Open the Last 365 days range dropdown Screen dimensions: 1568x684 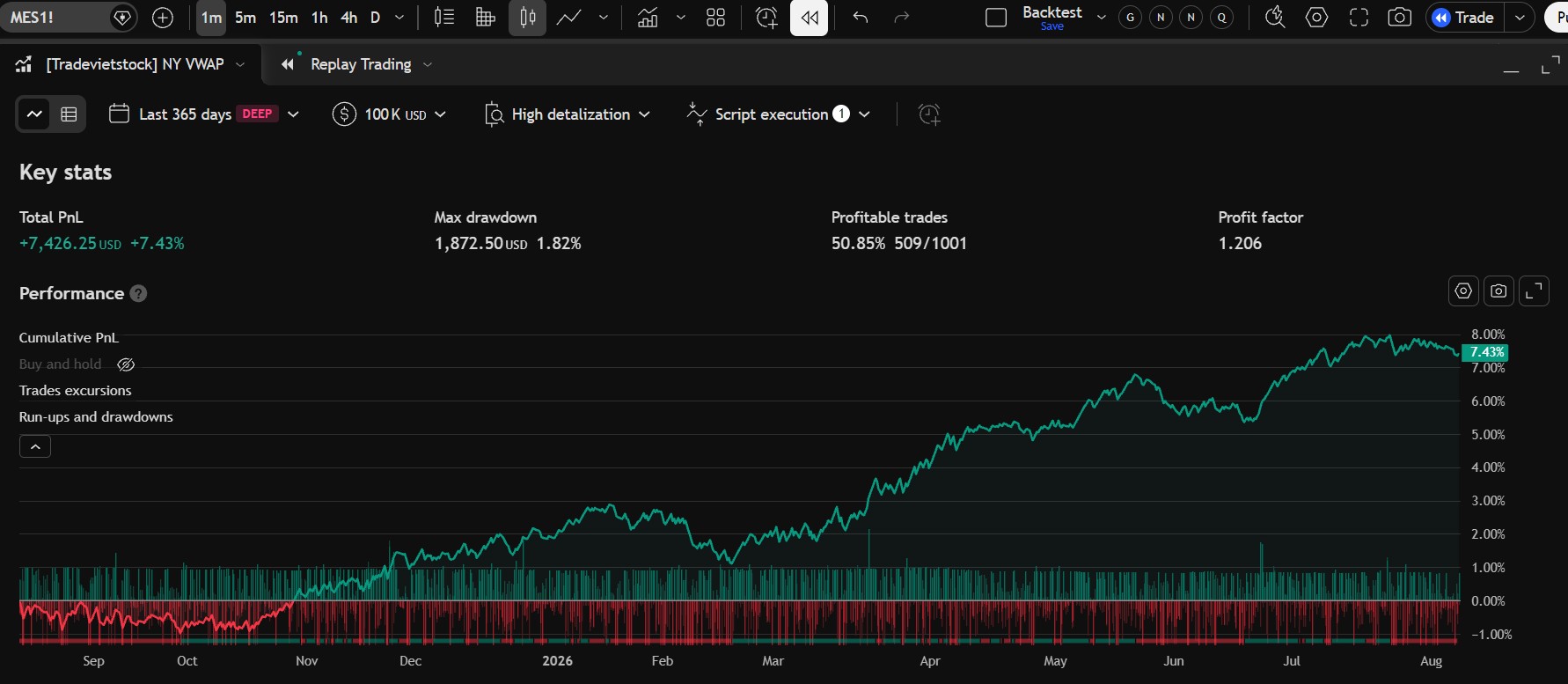pyautogui.click(x=204, y=114)
